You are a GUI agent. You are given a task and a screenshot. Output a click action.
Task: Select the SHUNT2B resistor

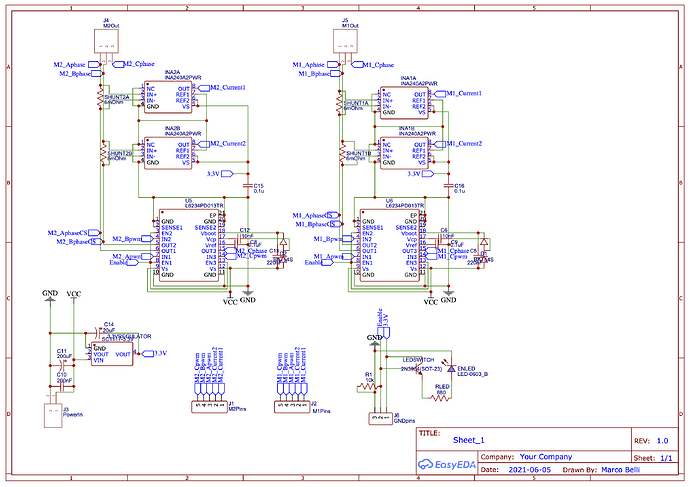pyautogui.click(x=104, y=153)
